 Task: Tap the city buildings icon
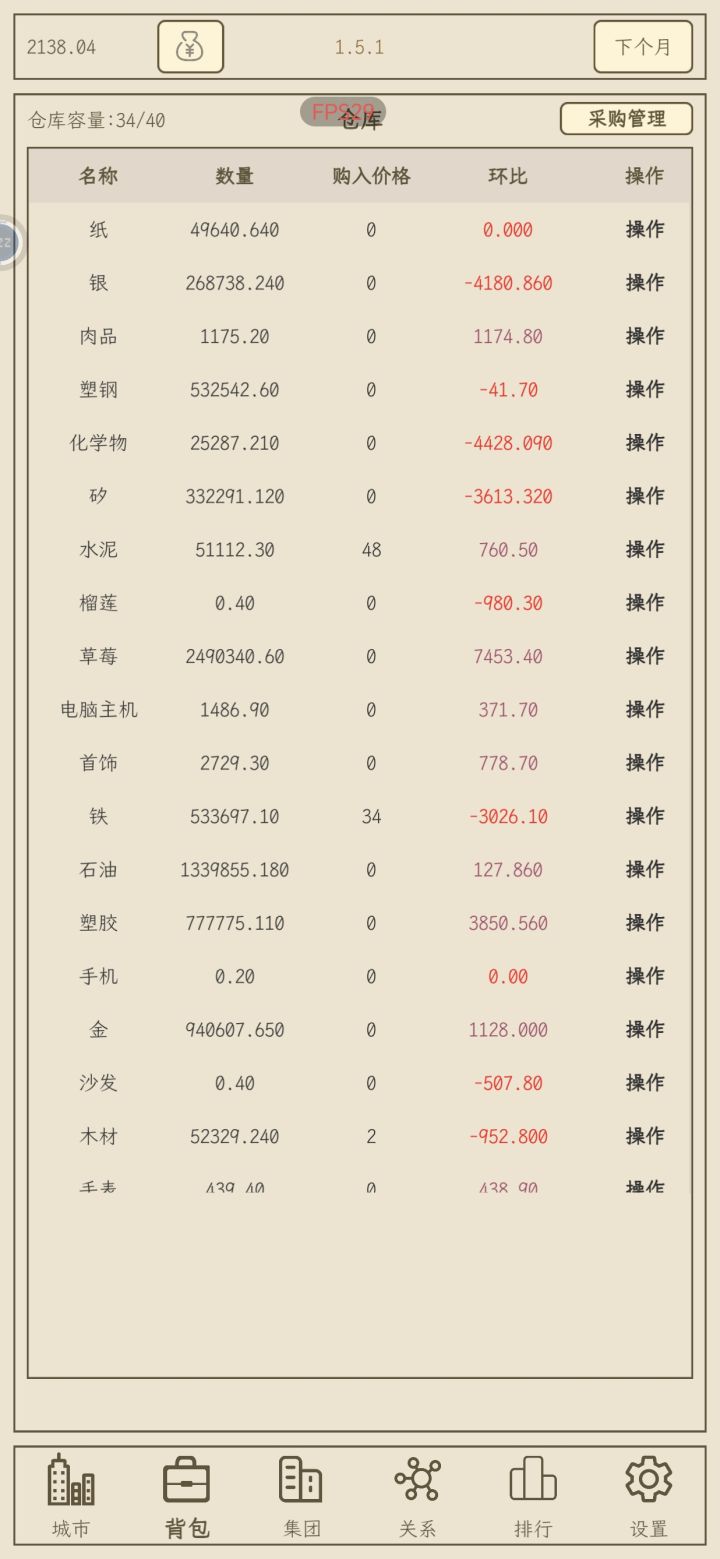coord(71,1480)
